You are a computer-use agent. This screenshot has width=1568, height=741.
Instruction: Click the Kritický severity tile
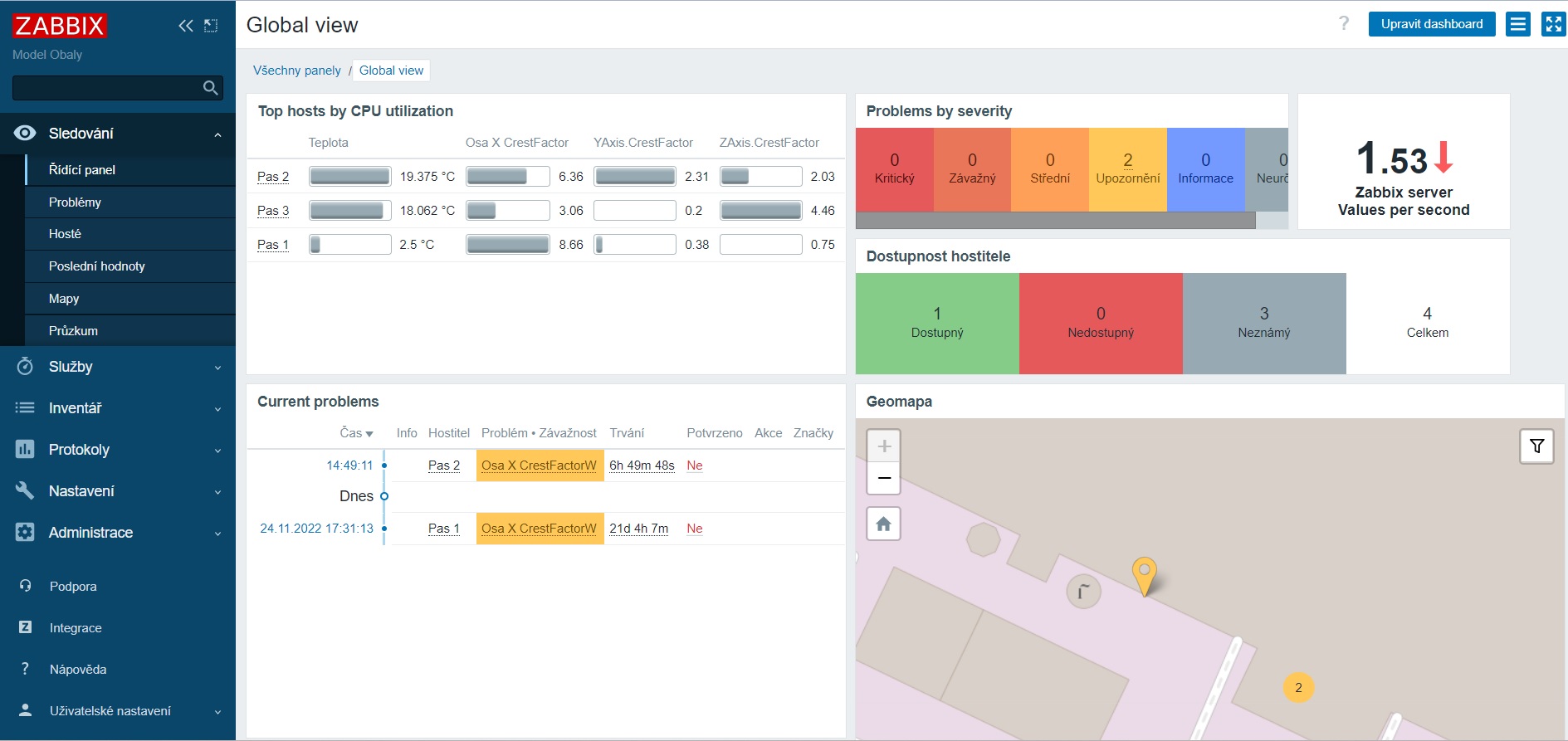click(895, 169)
